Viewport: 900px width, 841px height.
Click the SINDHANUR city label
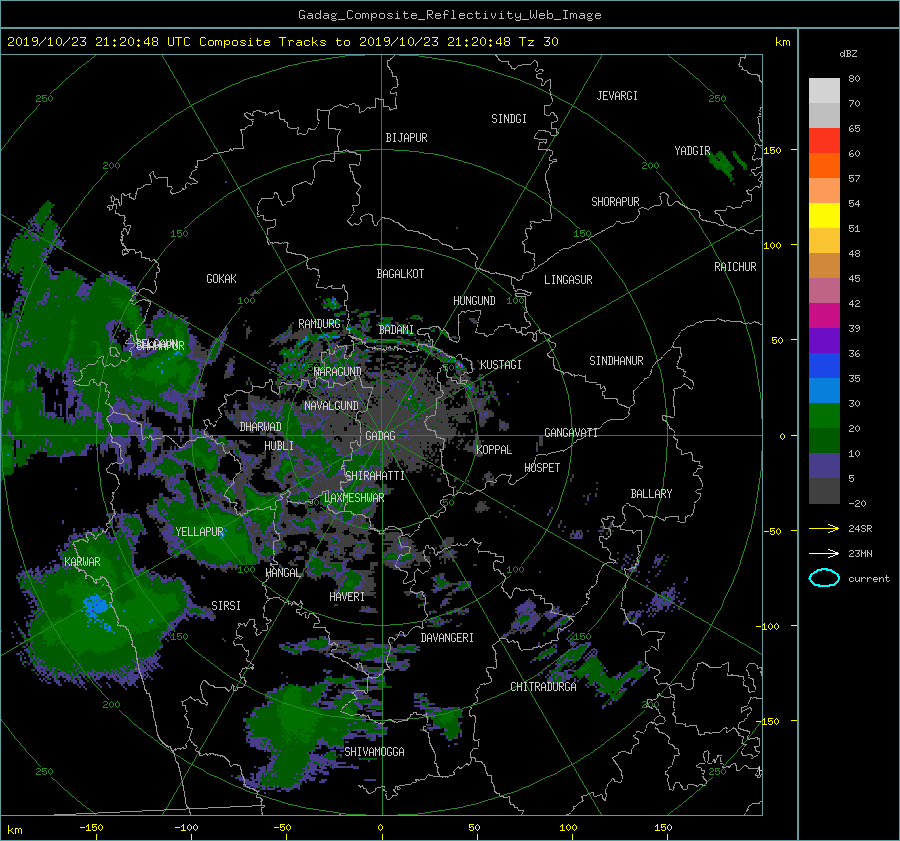[616, 361]
